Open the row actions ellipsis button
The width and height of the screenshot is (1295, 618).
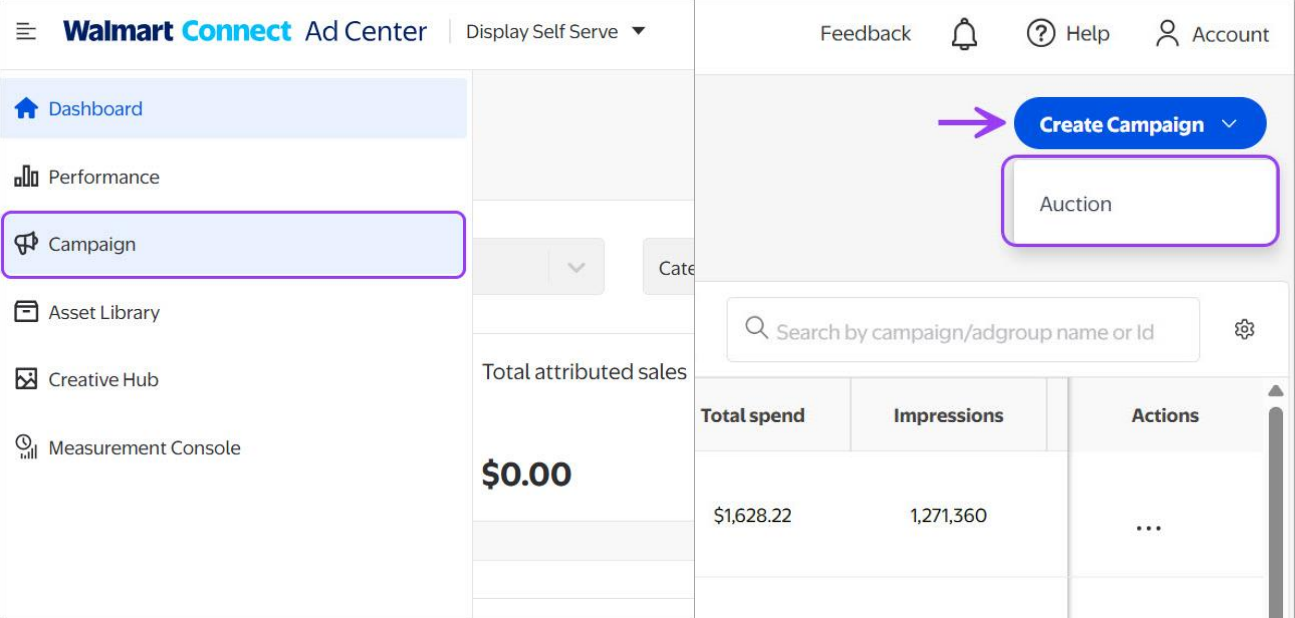1149,528
